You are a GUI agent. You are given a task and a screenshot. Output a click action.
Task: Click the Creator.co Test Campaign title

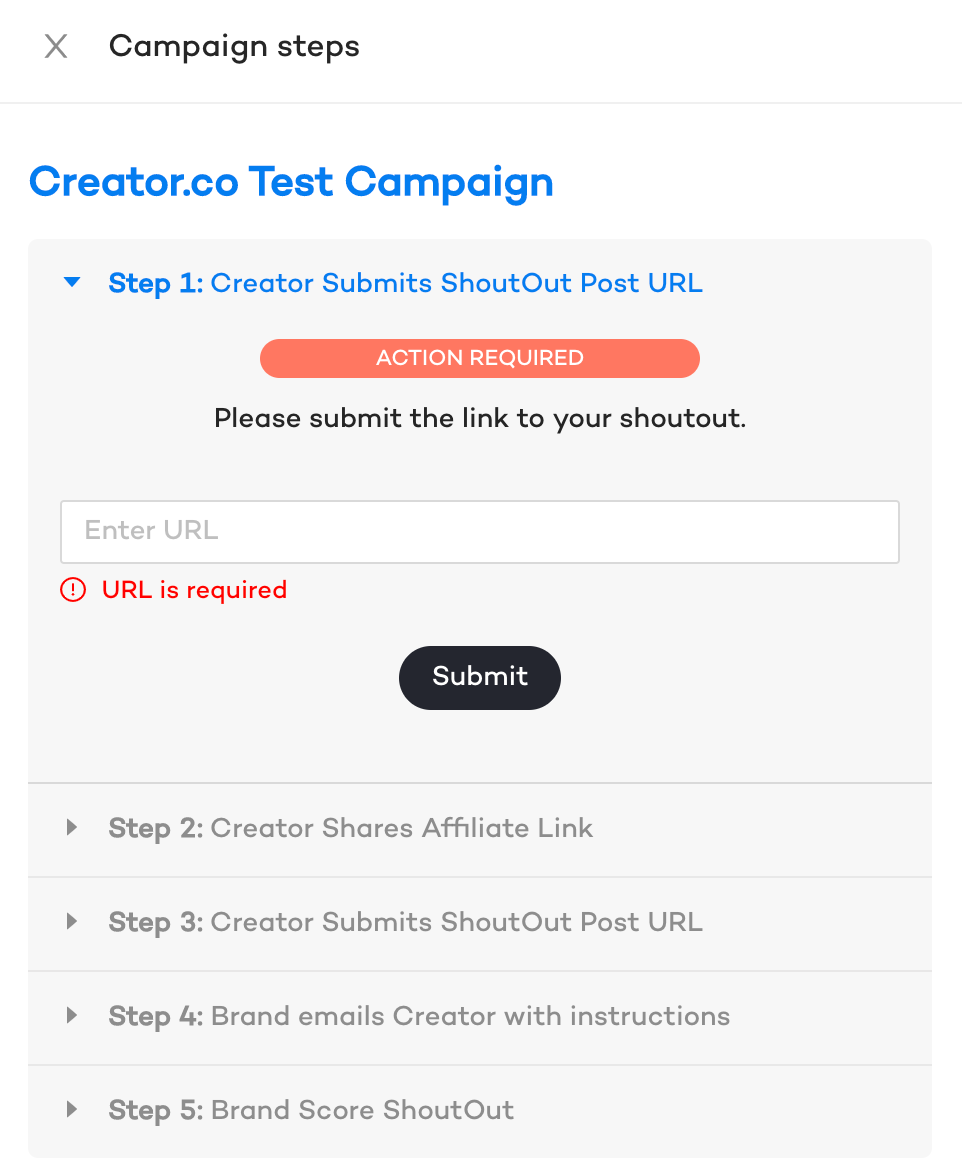point(291,183)
